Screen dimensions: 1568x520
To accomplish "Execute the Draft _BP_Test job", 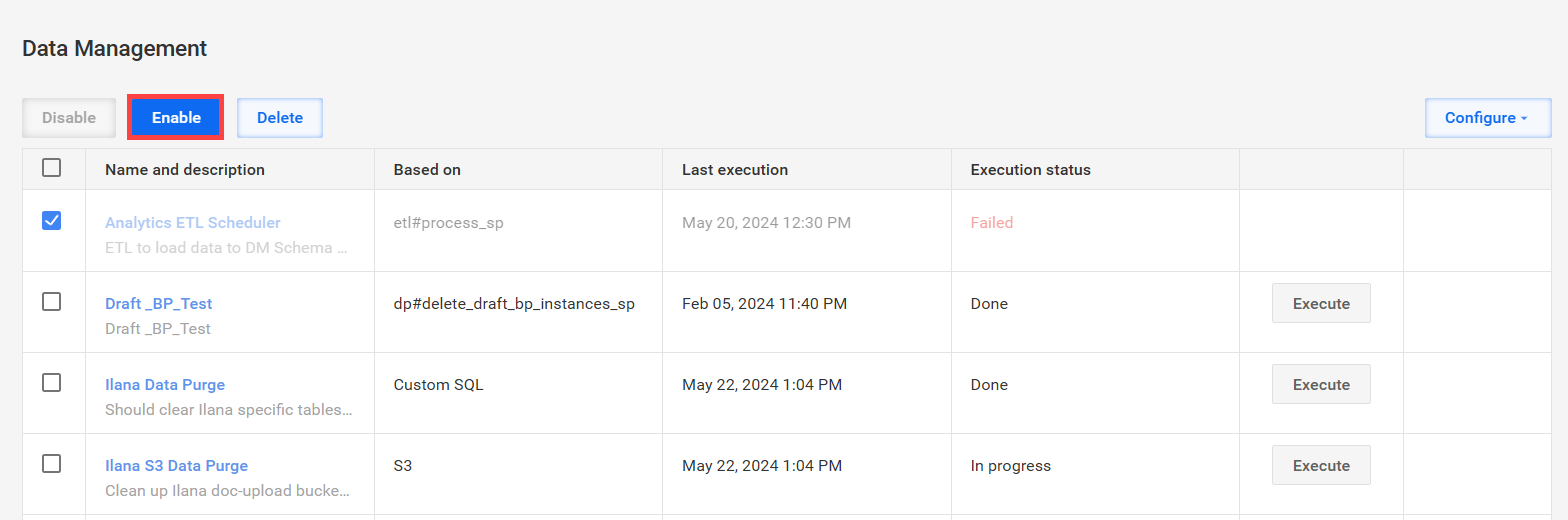I will (1321, 303).
